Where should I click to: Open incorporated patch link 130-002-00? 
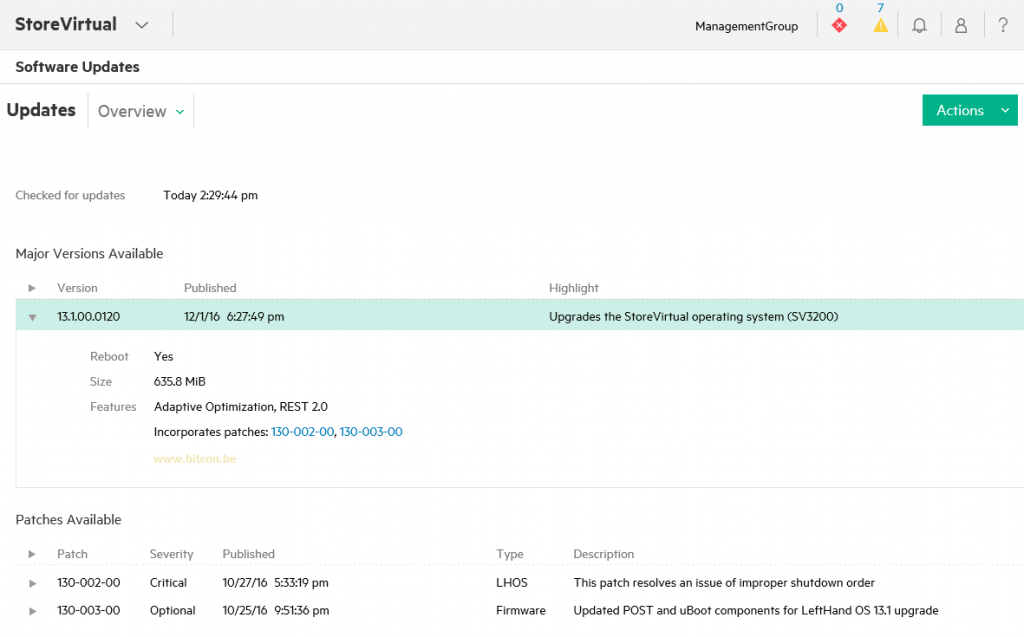[302, 432]
